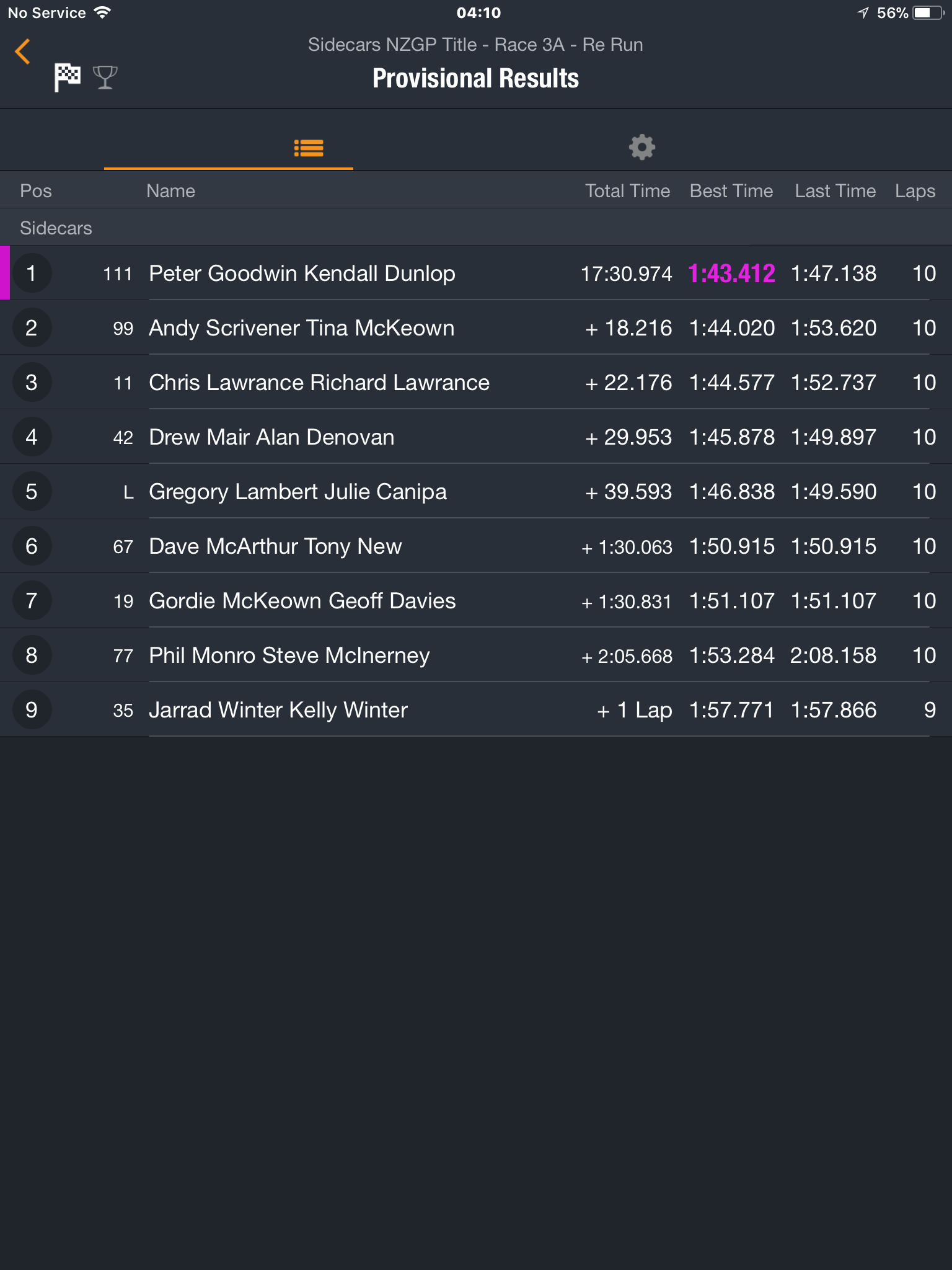Go back with the orange chevron arrow
This screenshot has width=952, height=1270.
pyautogui.click(x=23, y=51)
